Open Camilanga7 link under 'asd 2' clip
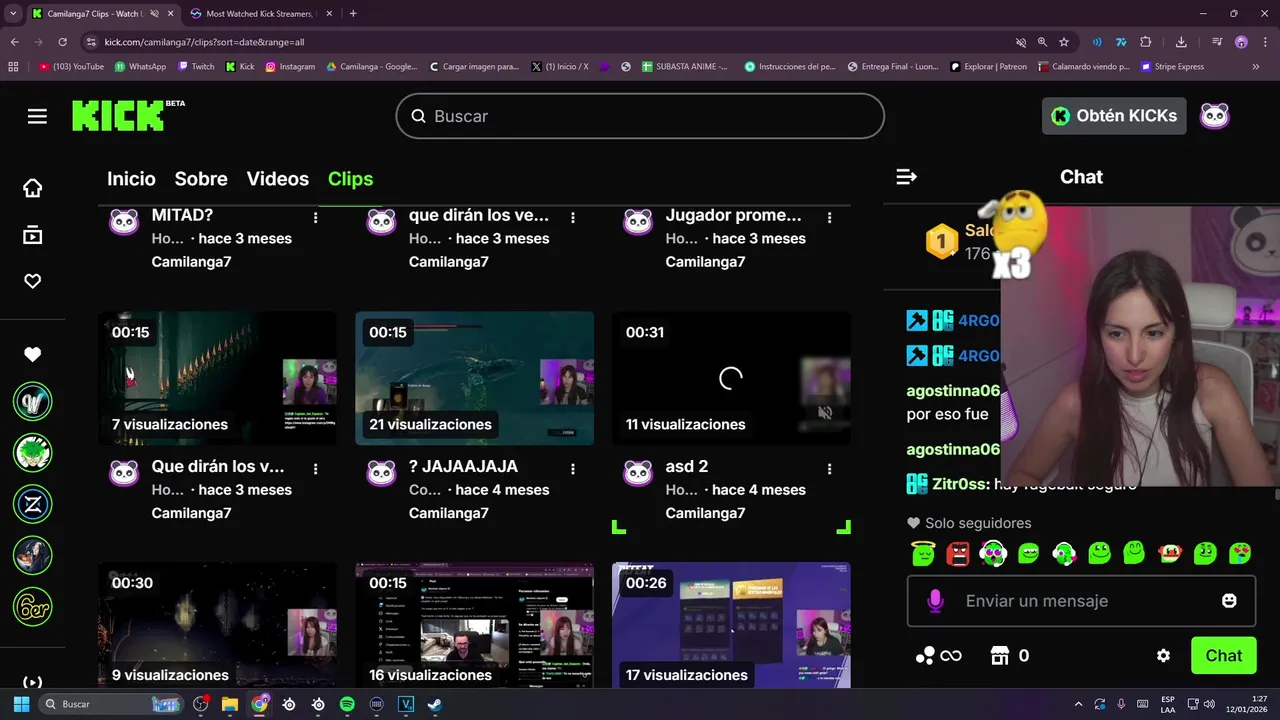1280x720 pixels. point(705,513)
